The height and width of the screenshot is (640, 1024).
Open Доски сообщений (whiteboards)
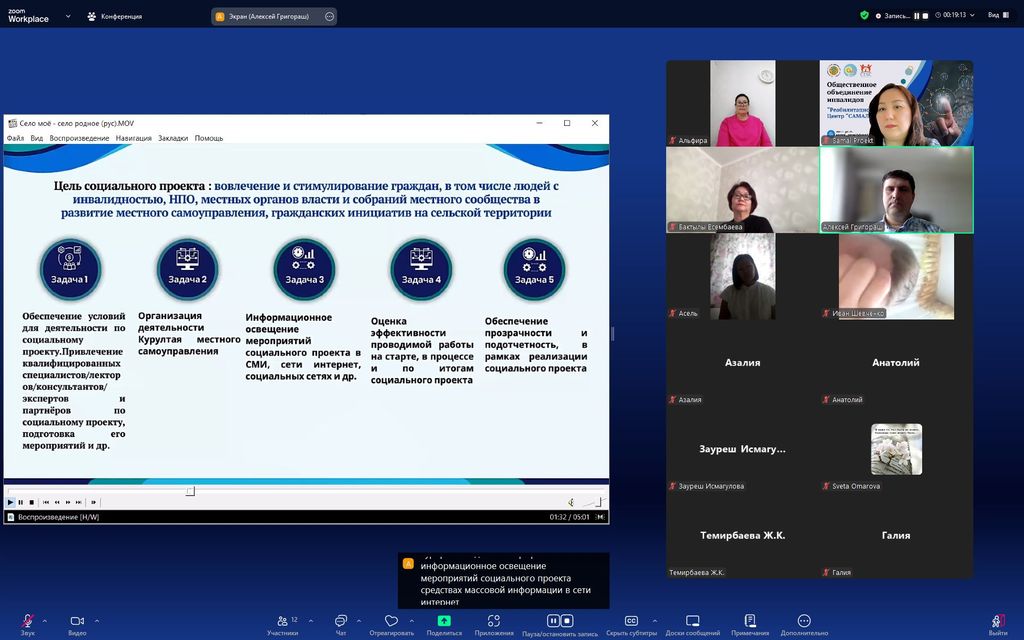pyautogui.click(x=692, y=621)
